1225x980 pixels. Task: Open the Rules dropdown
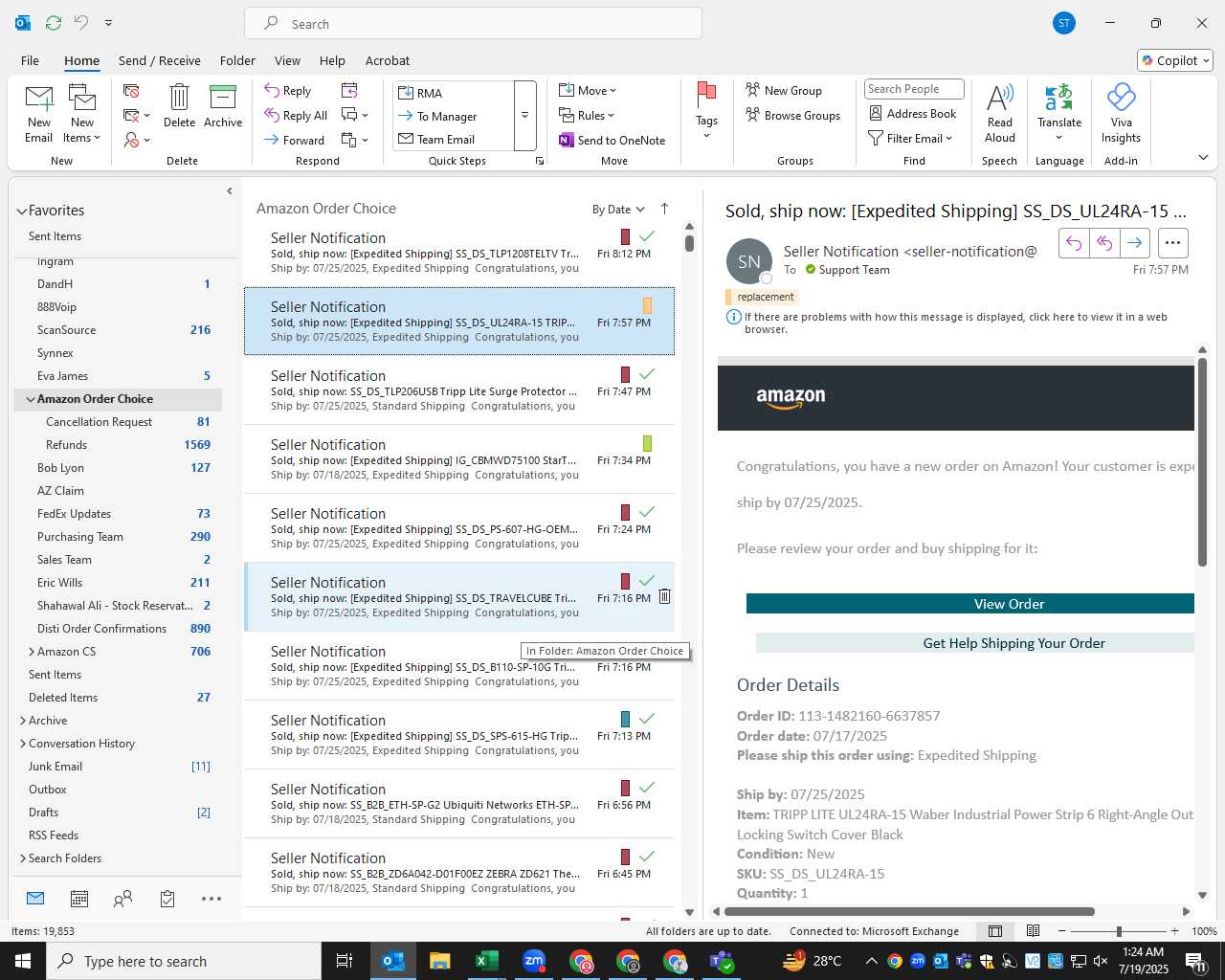click(588, 115)
